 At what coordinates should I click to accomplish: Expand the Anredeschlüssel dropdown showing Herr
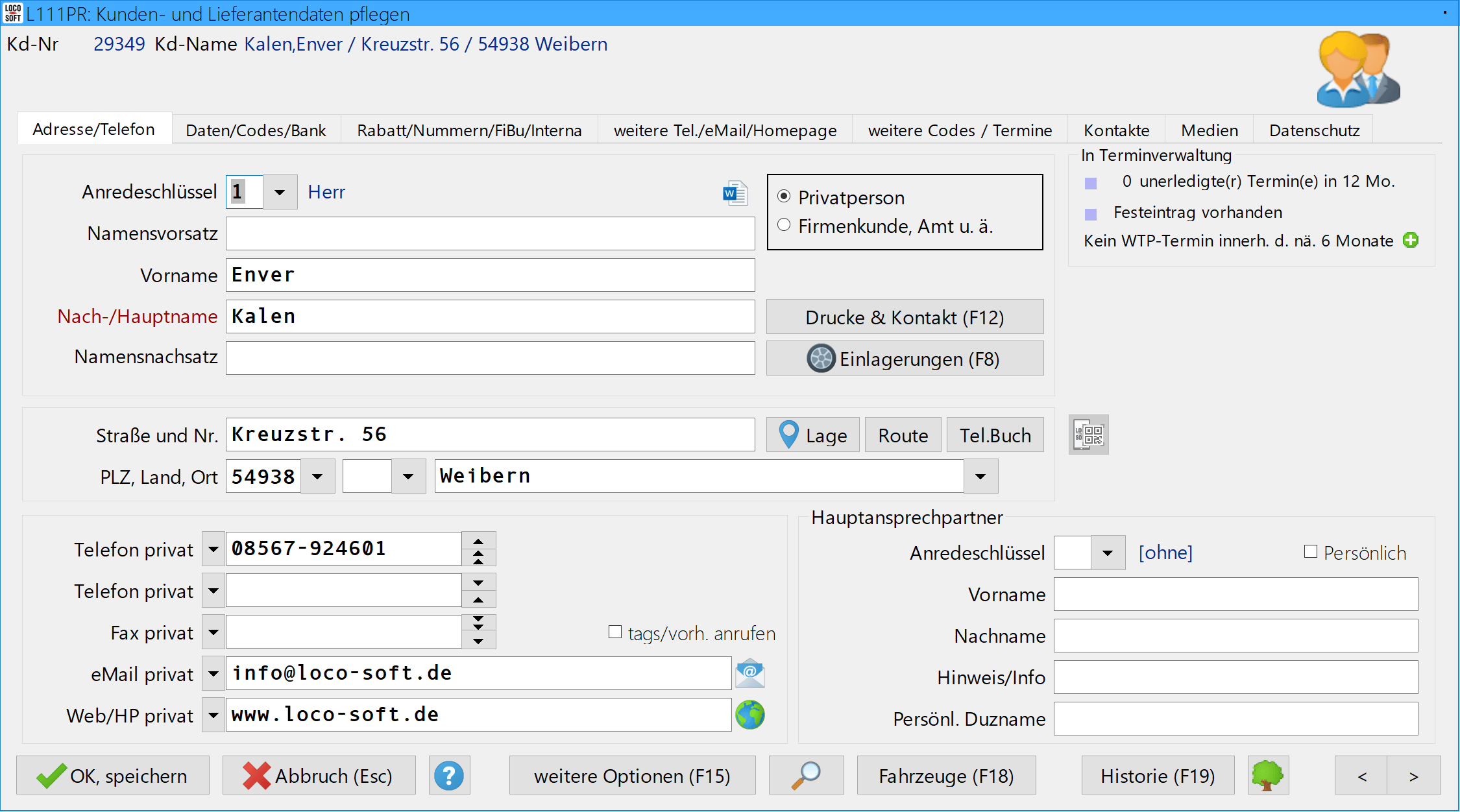280,192
